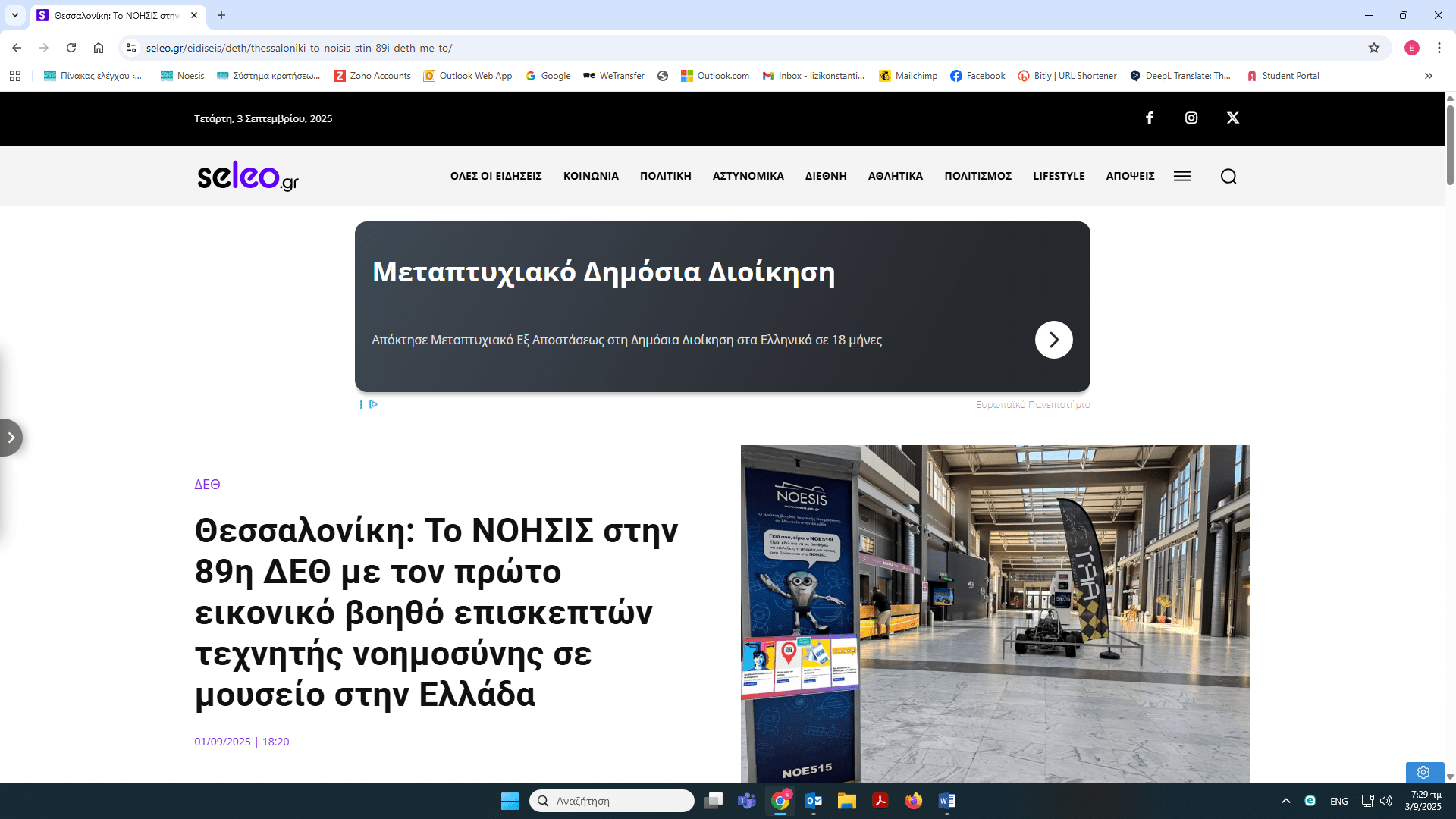Click the ΔΕΘ category link

[207, 485]
